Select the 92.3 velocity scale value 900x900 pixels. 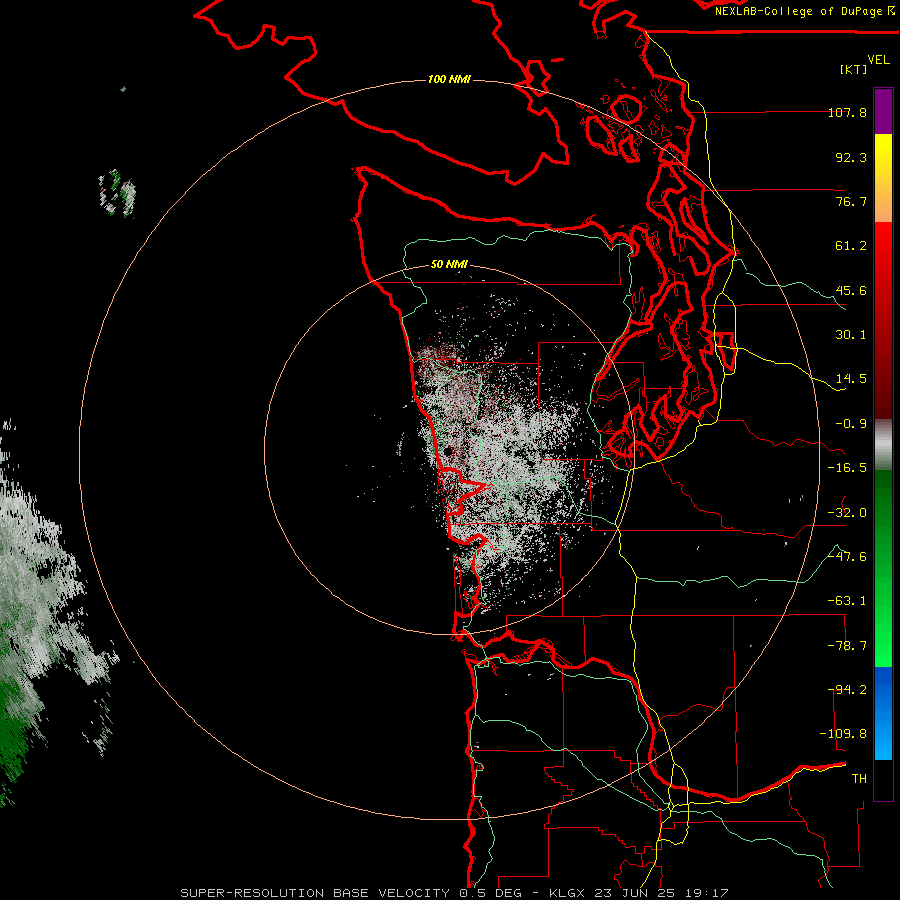[x=851, y=157]
